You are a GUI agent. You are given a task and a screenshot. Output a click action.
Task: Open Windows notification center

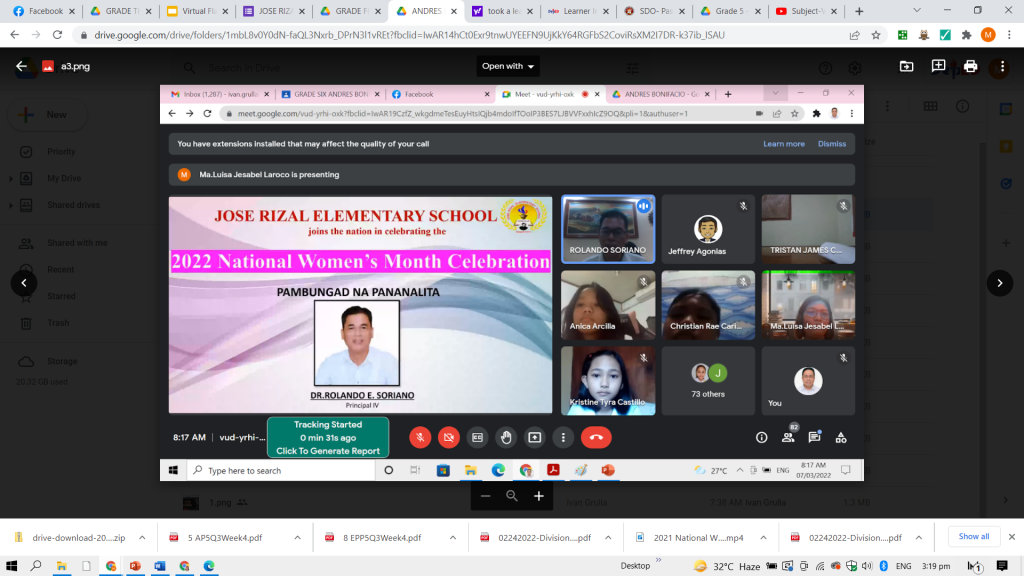pos(1002,566)
